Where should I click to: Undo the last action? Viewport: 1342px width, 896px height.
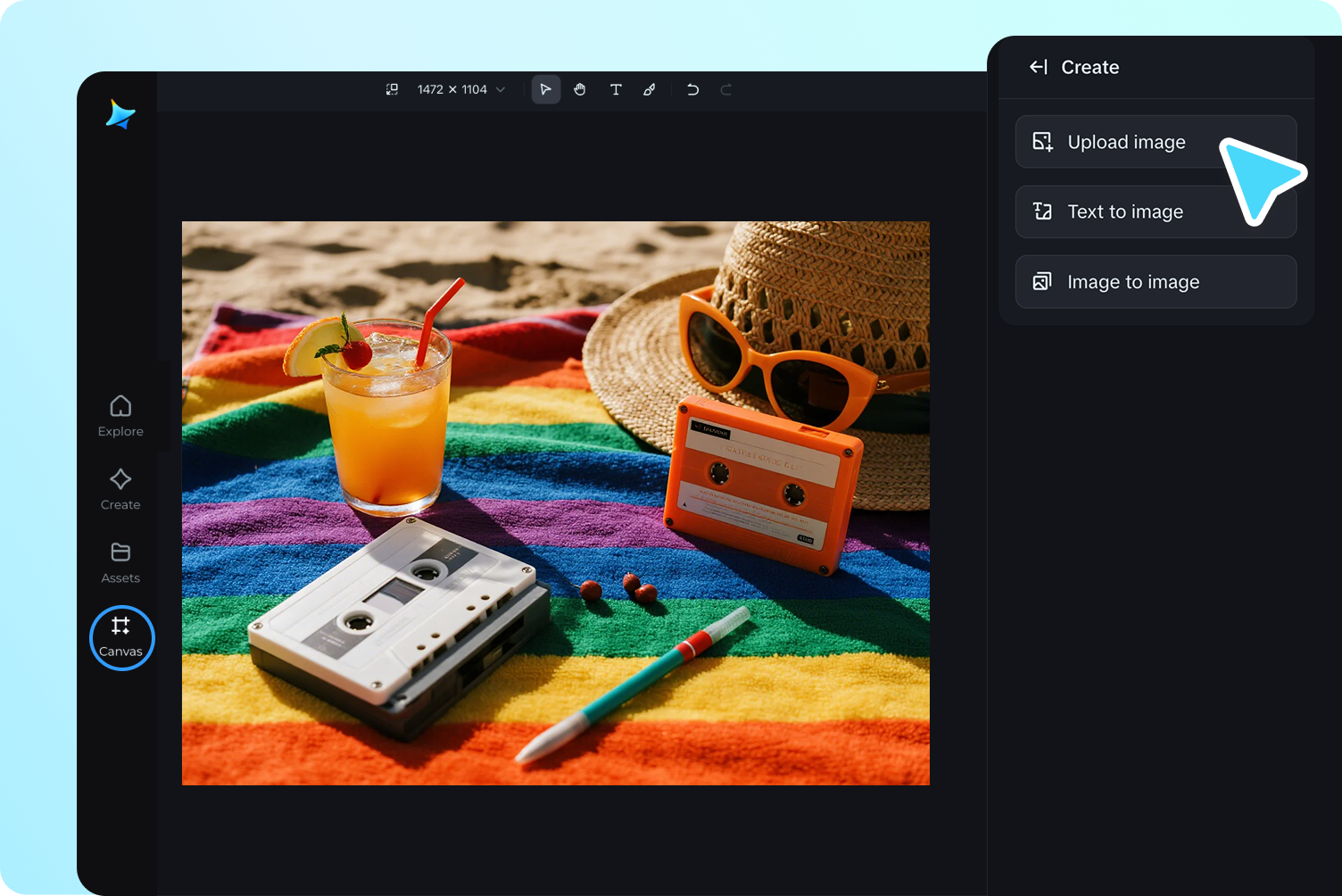pyautogui.click(x=692, y=89)
